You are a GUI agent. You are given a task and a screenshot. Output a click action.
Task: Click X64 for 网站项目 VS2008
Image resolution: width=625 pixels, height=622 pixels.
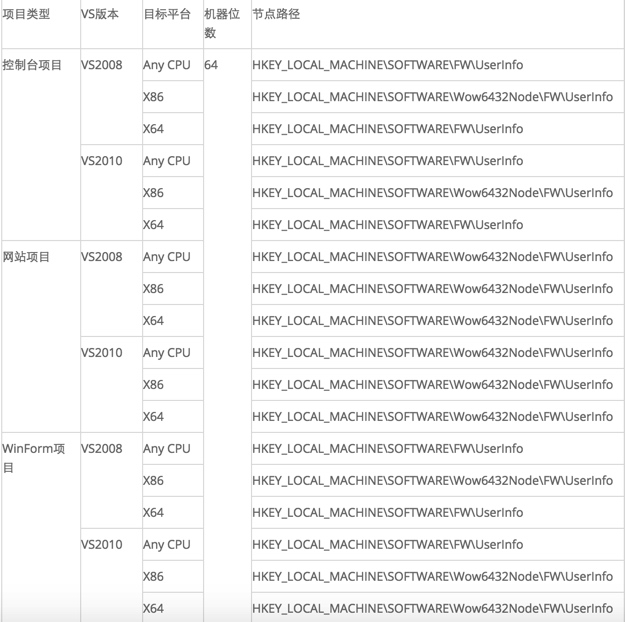click(173, 321)
